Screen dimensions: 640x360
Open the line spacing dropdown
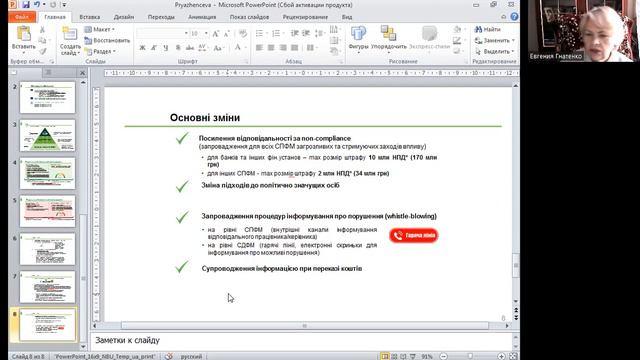click(x=320, y=33)
